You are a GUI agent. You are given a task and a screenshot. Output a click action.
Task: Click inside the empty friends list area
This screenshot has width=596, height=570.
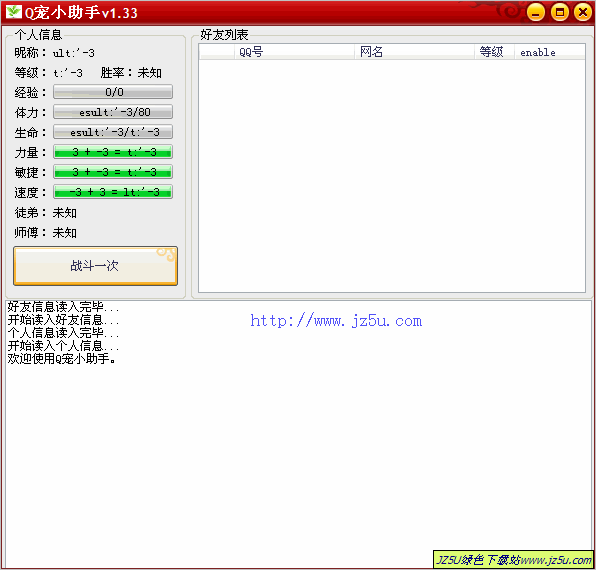coord(392,176)
